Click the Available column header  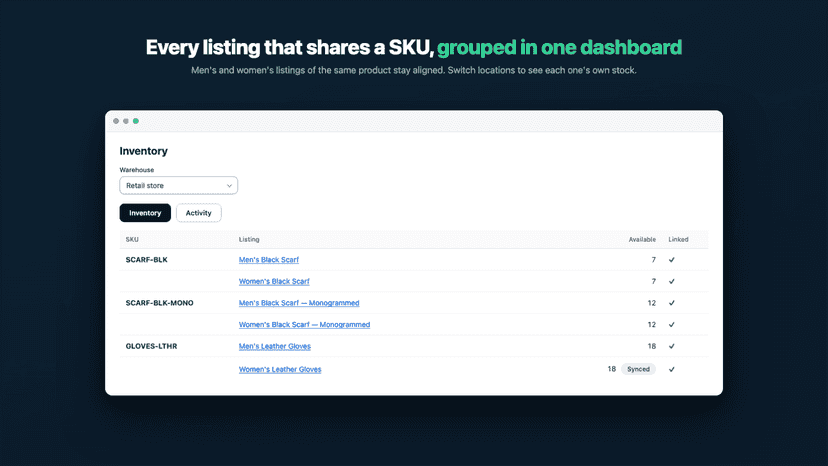[642, 239]
